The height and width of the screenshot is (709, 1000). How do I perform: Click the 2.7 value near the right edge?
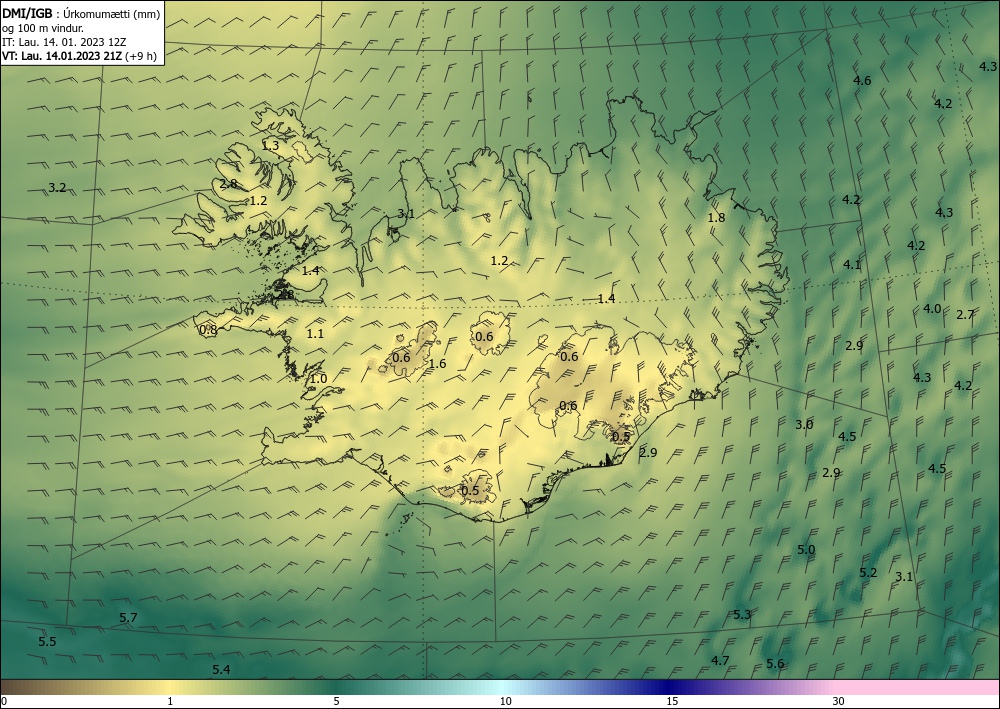coord(965,314)
